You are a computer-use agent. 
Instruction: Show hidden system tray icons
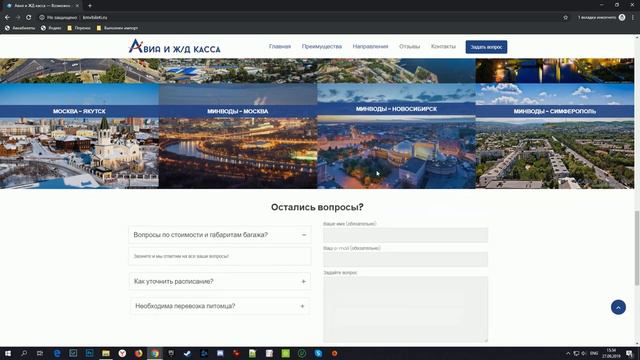coord(568,353)
